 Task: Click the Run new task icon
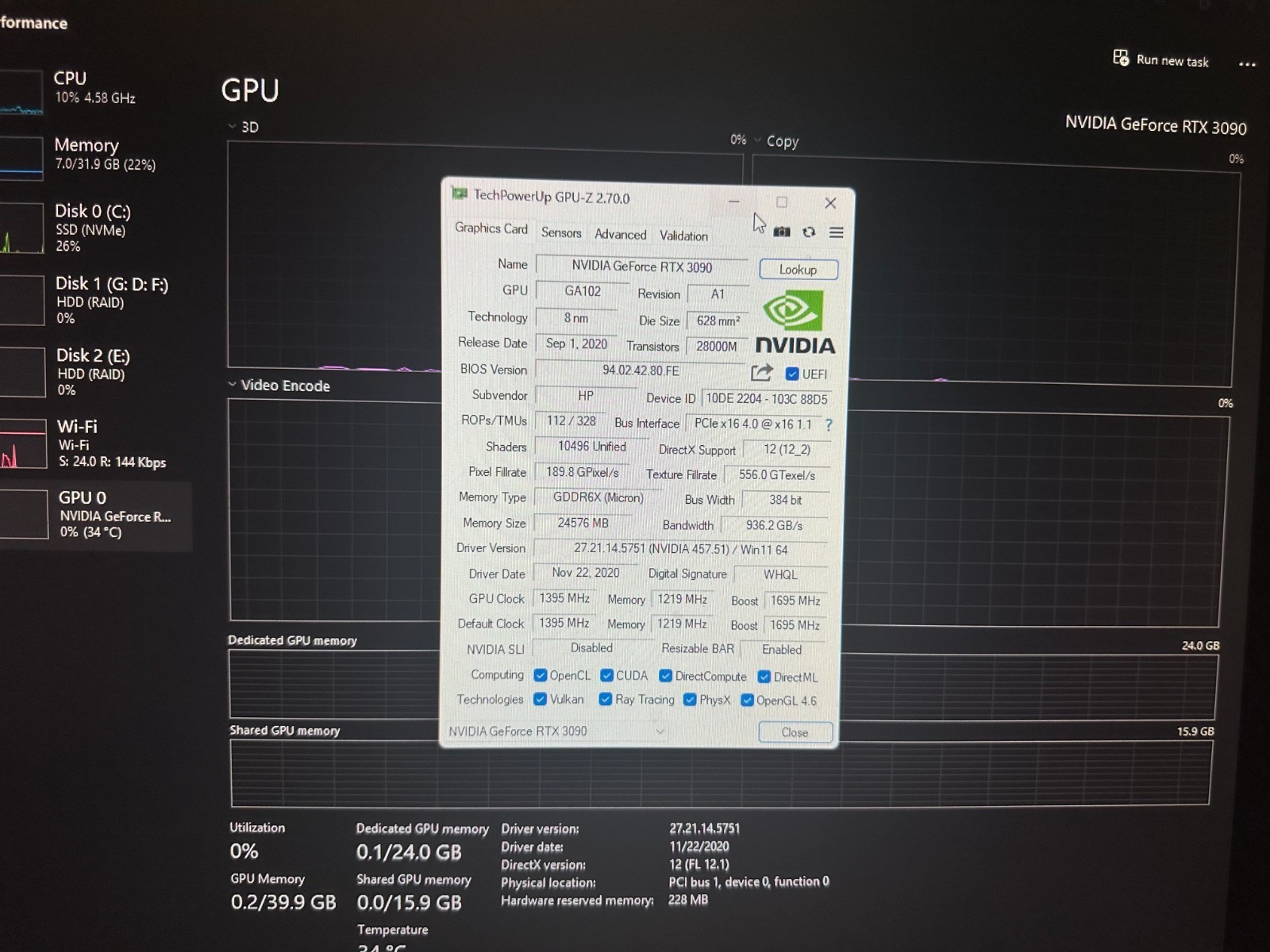pyautogui.click(x=1121, y=58)
